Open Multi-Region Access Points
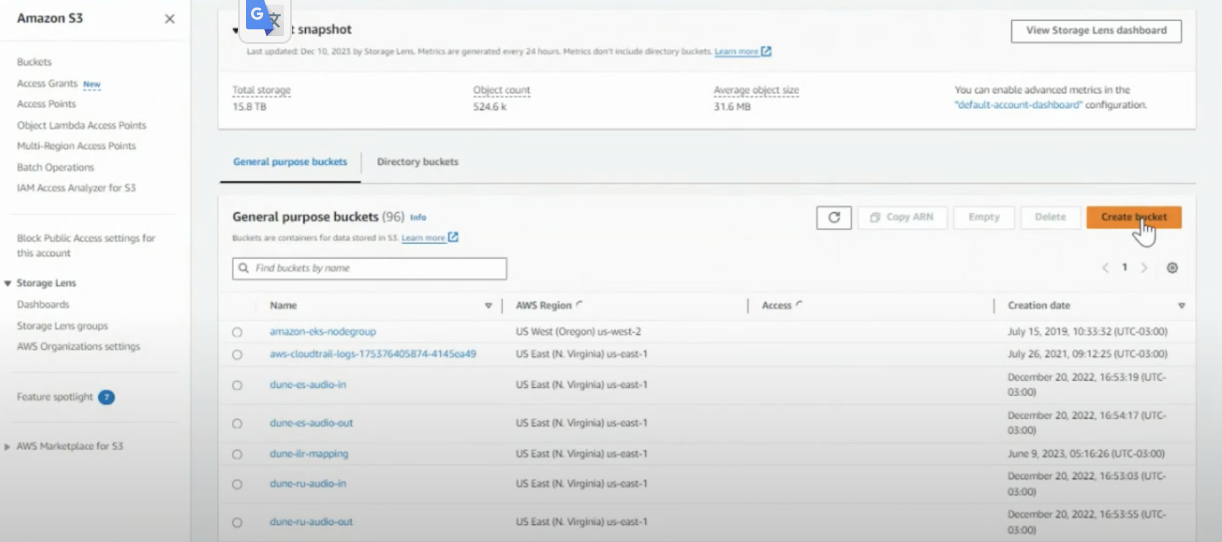Image resolution: width=1222 pixels, height=542 pixels. (77, 146)
